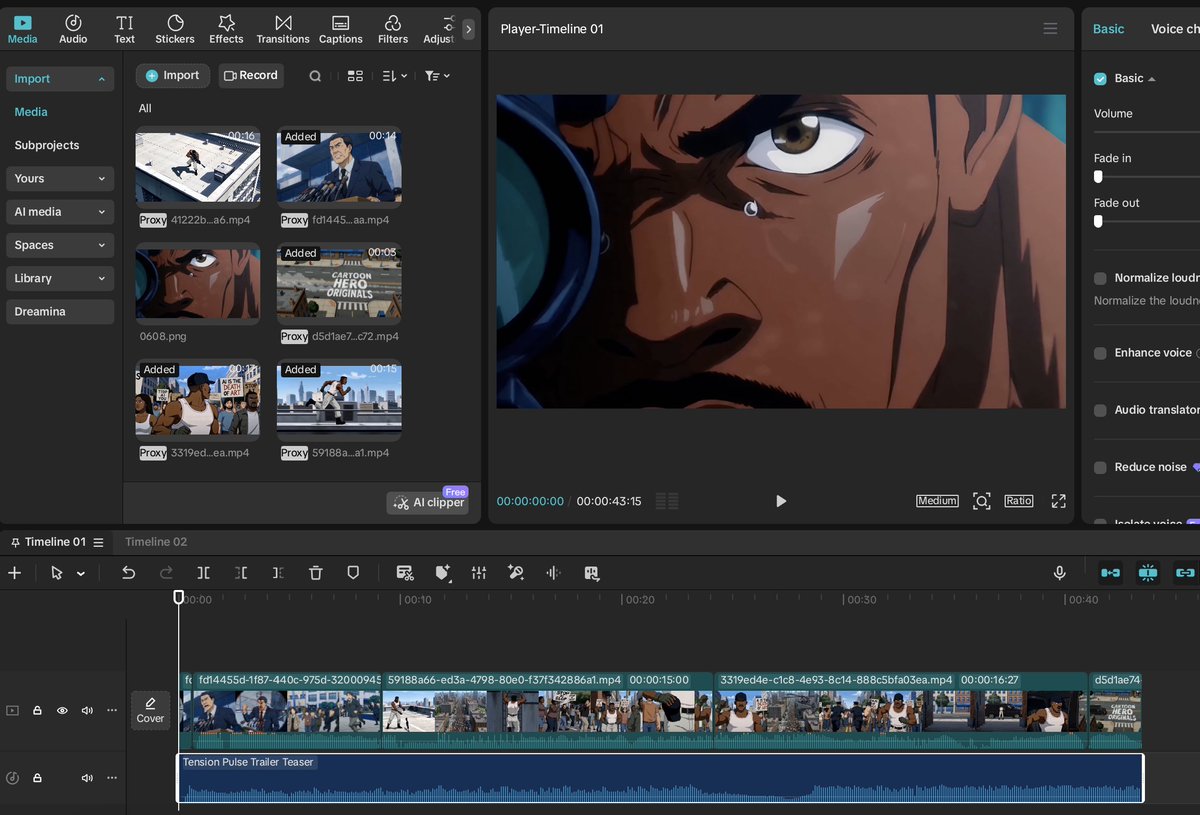Add a new track with plus icon

click(x=14, y=573)
